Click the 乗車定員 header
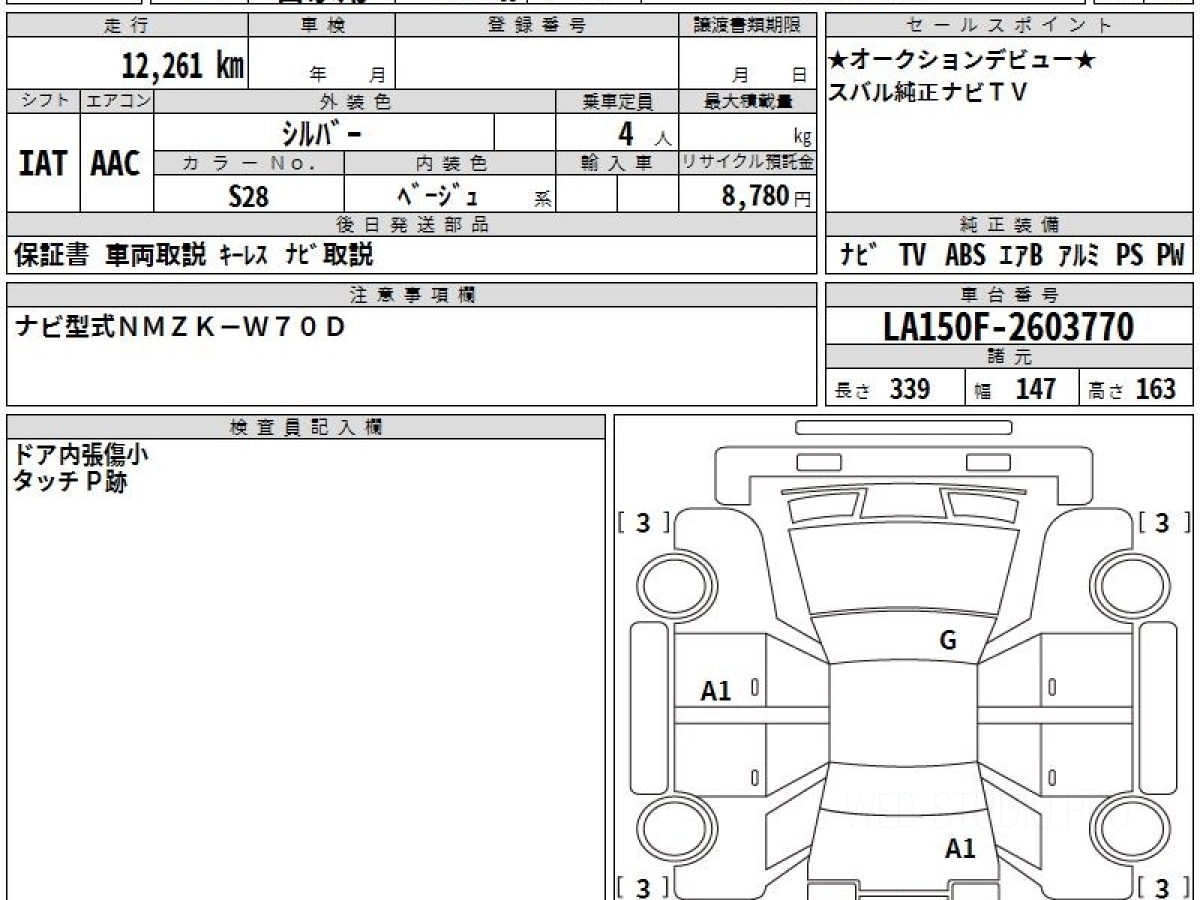The width and height of the screenshot is (1200, 900). (x=617, y=101)
